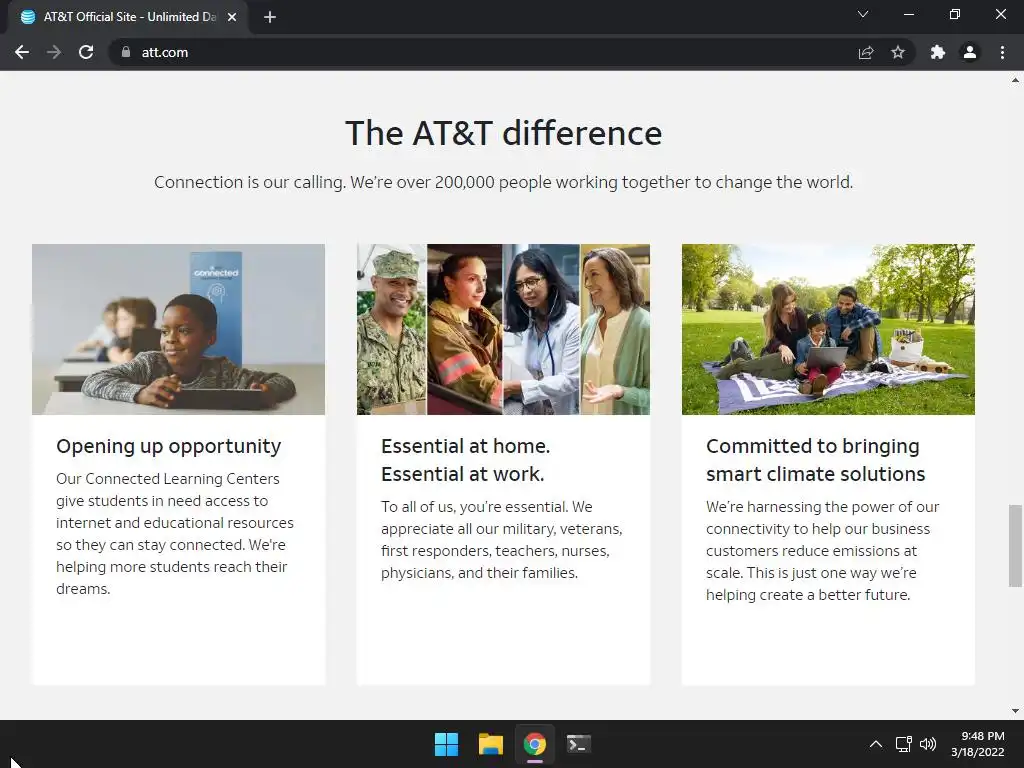Click the Connected Learning Centers paragraph

click(x=175, y=534)
